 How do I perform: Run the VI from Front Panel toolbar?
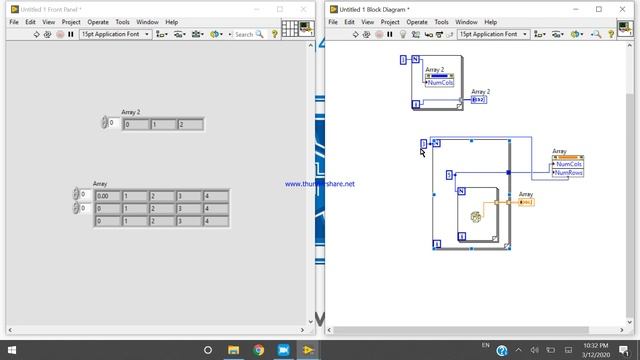coord(36,35)
